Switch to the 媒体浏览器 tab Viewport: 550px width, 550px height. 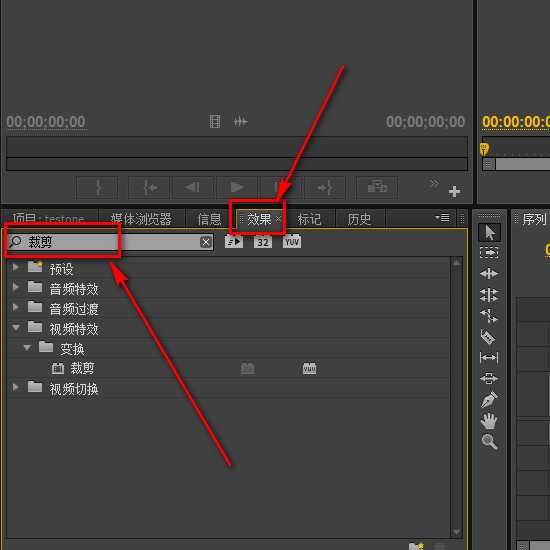(141, 219)
